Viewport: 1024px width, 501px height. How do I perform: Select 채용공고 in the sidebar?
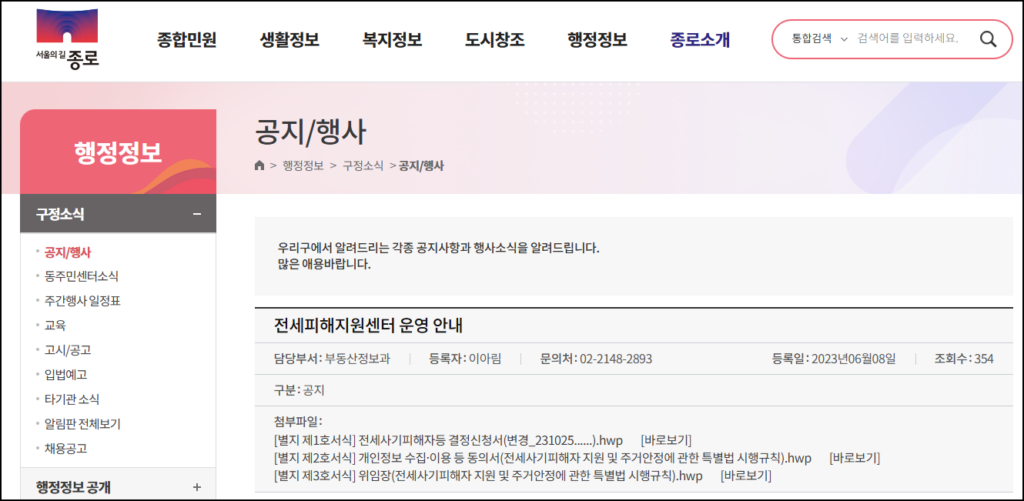pos(65,449)
